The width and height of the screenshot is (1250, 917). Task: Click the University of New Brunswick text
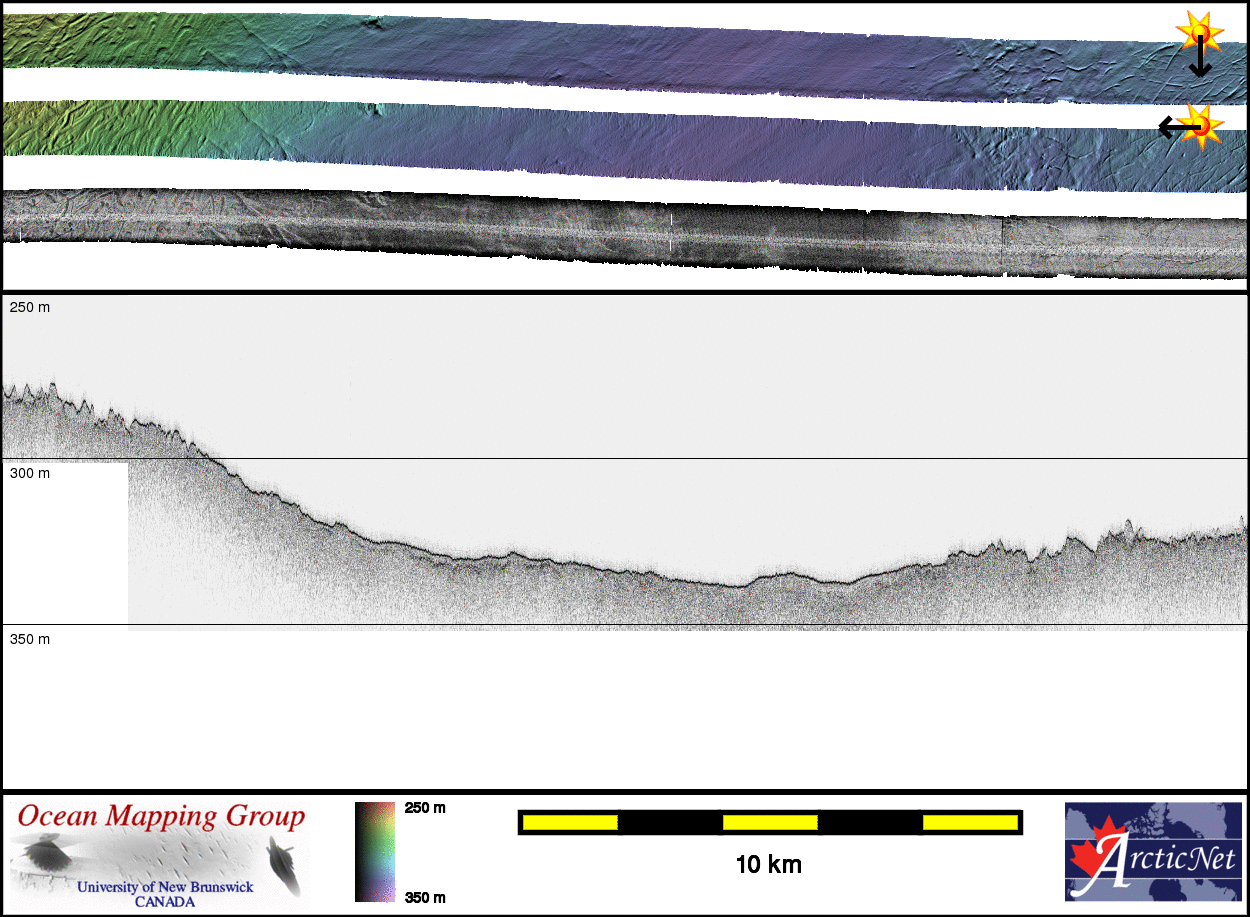(x=165, y=887)
